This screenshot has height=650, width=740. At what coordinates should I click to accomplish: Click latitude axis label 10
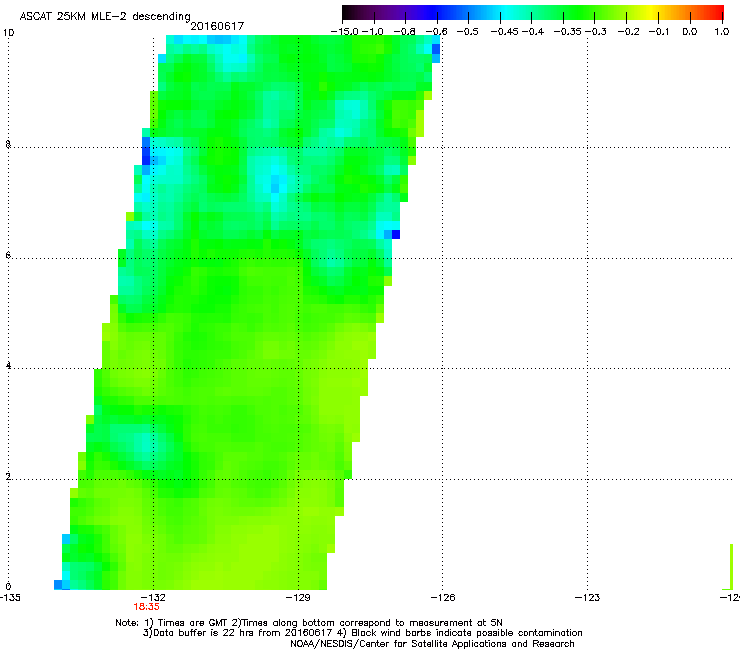pyautogui.click(x=8, y=33)
